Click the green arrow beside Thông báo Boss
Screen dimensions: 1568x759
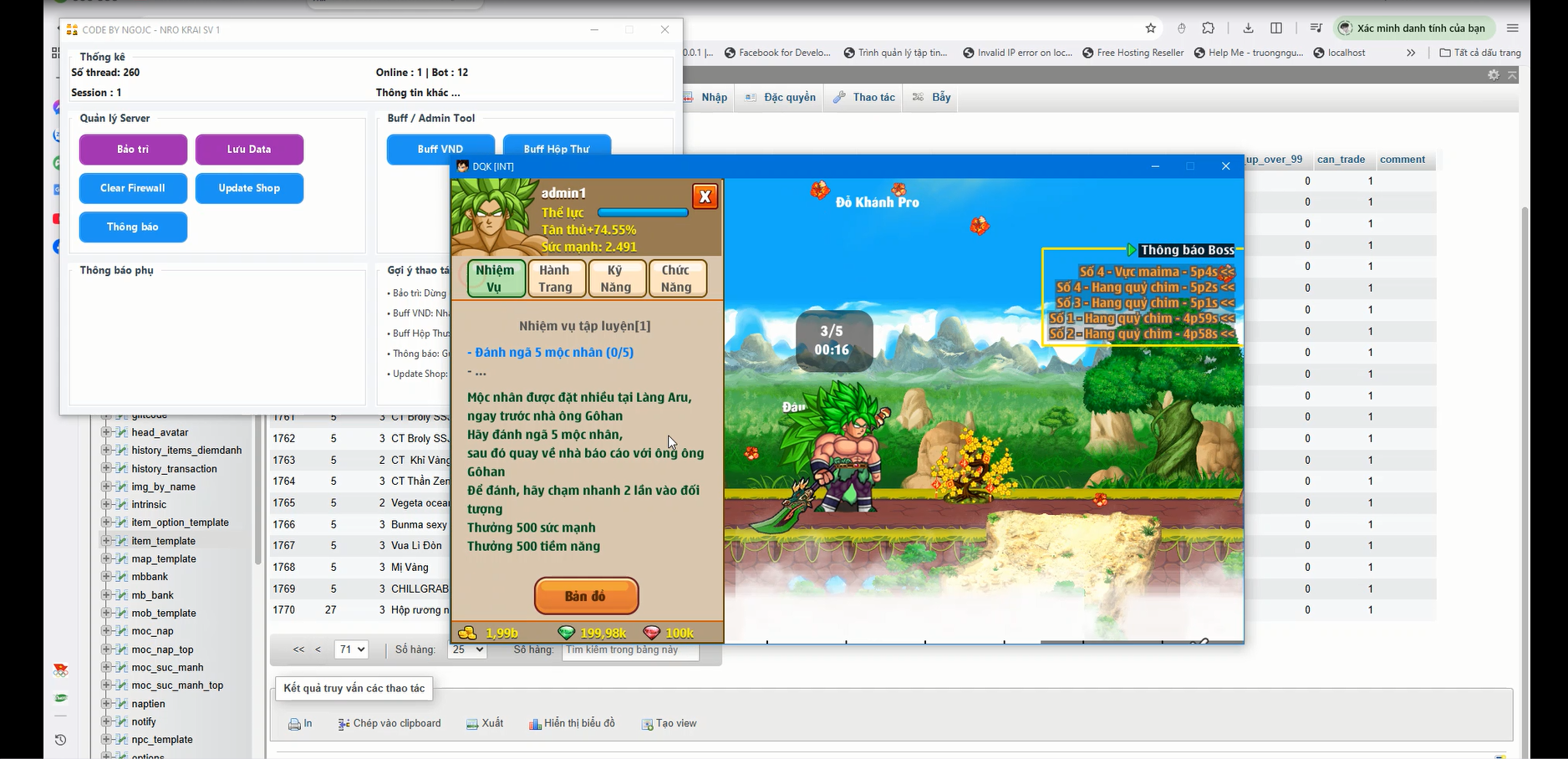coord(1132,250)
